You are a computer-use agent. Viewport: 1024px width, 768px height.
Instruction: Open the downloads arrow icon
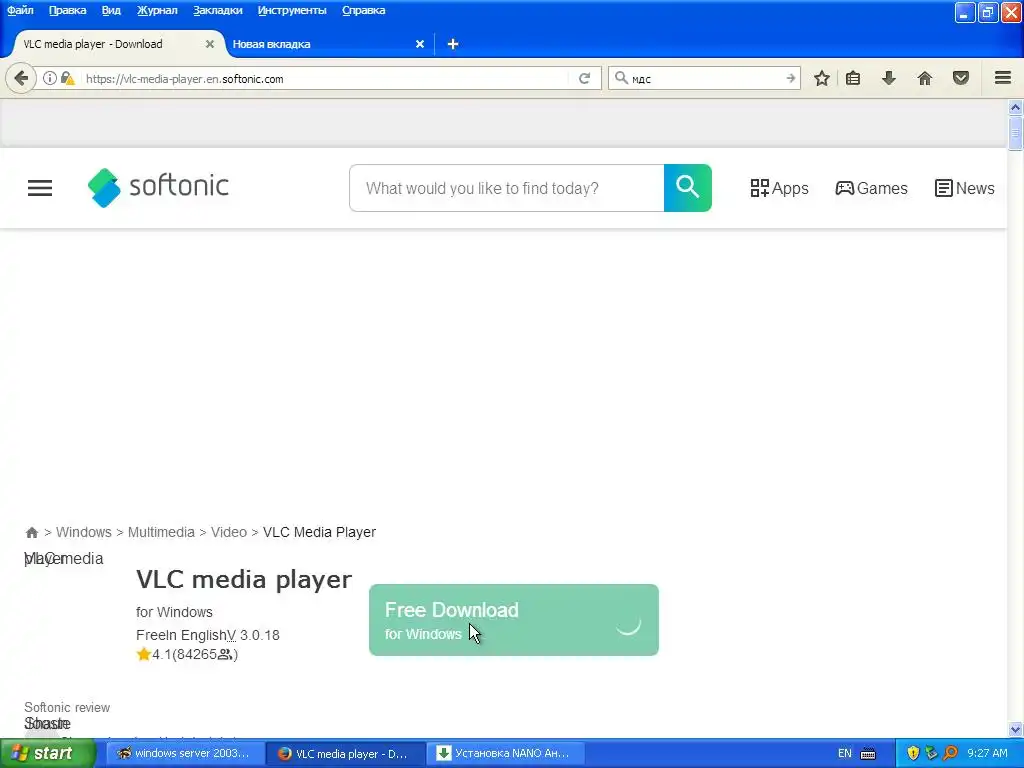tap(889, 78)
